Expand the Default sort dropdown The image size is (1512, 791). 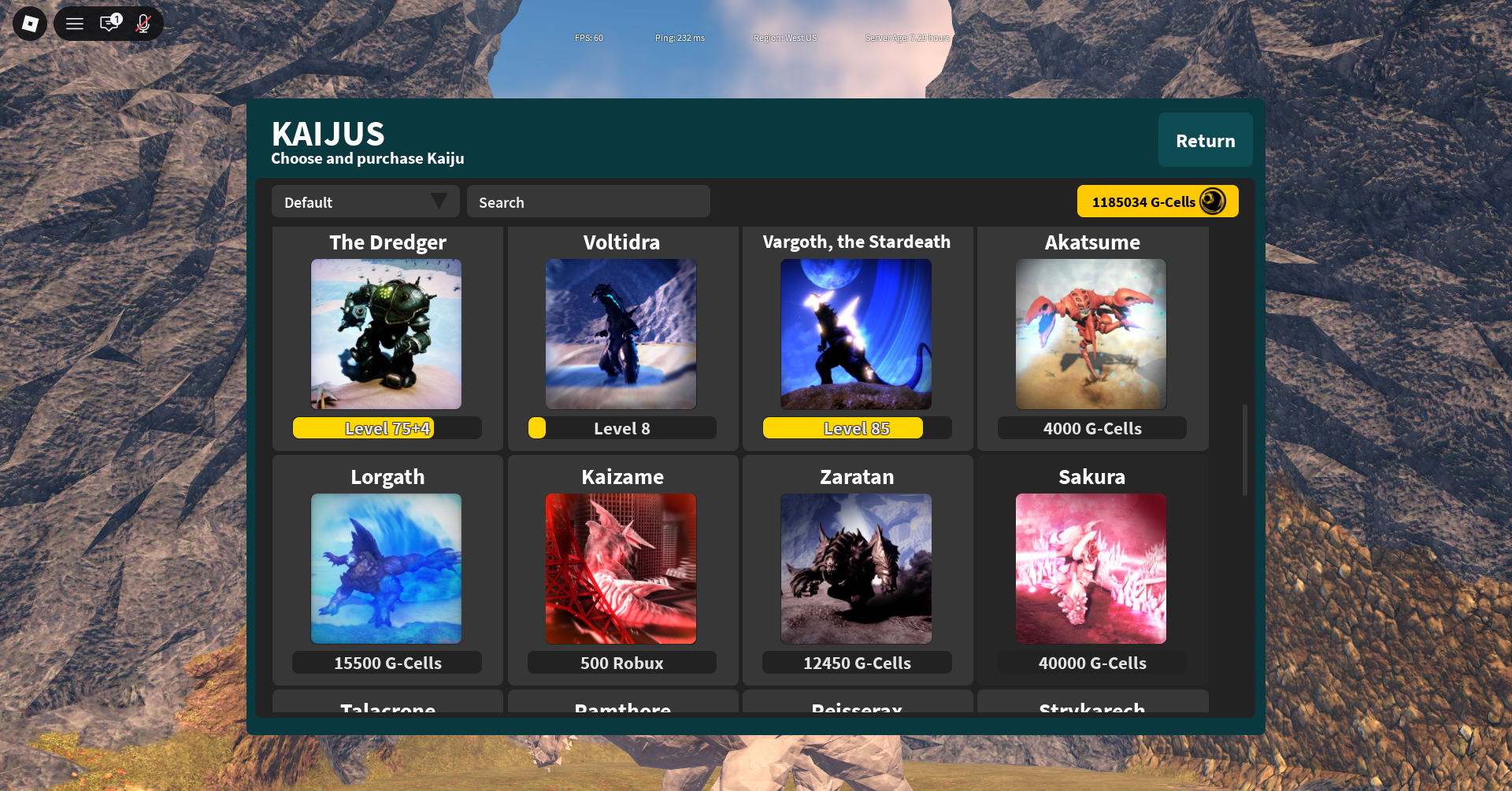365,201
